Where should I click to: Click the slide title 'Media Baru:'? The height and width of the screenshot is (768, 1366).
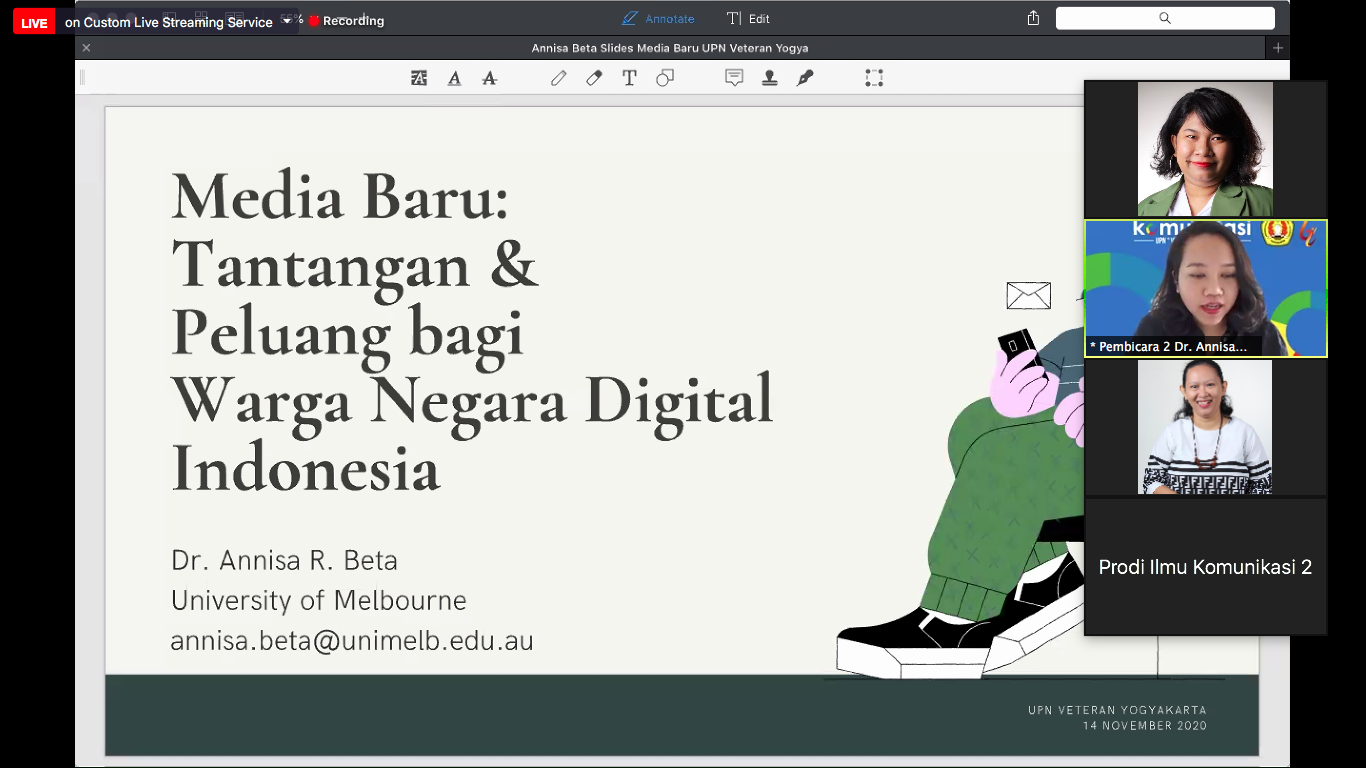point(341,197)
